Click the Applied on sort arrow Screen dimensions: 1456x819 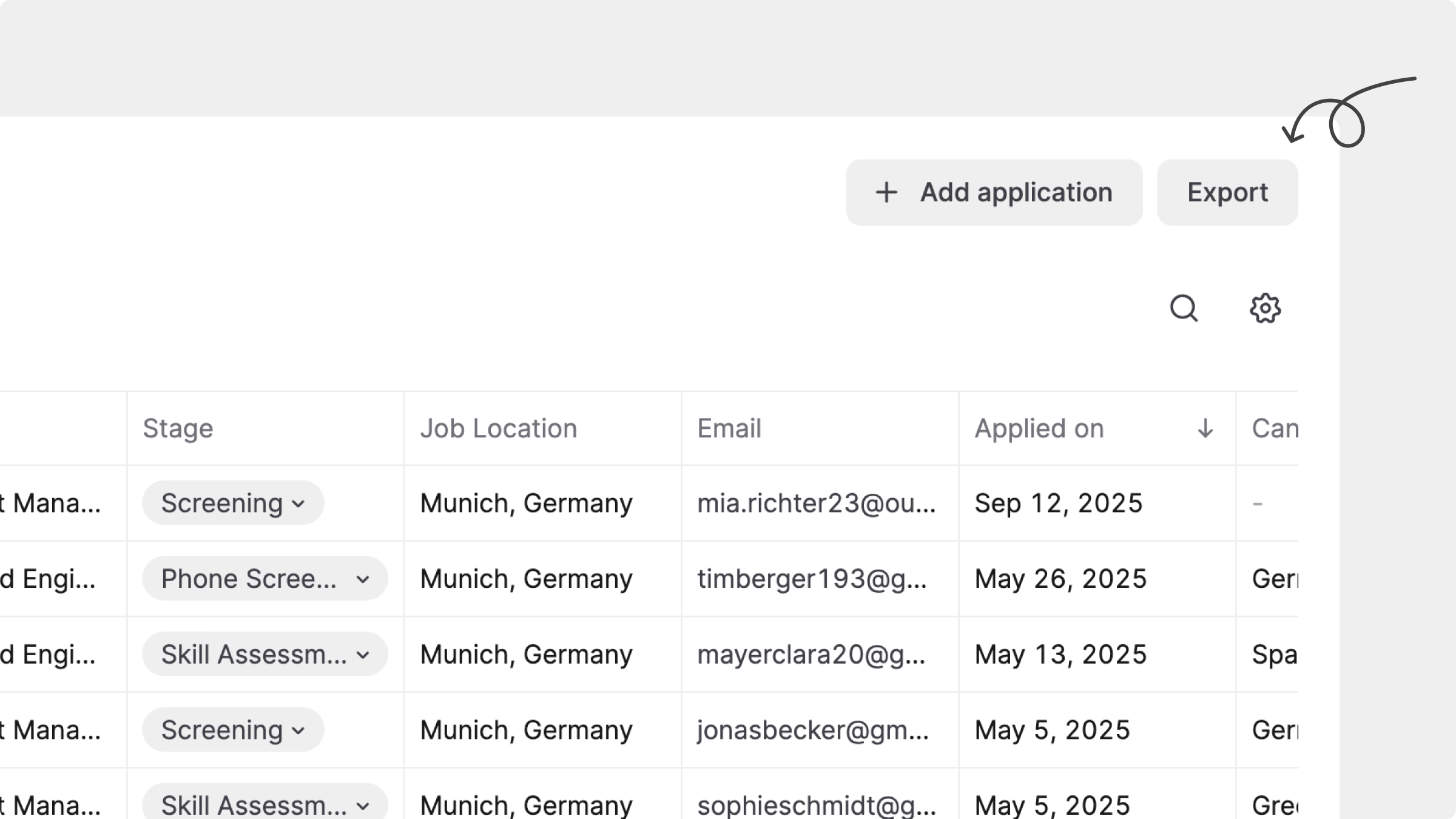(1205, 428)
